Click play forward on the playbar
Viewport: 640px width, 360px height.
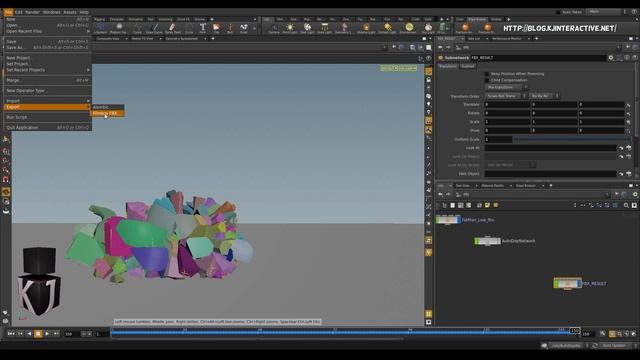47,334
